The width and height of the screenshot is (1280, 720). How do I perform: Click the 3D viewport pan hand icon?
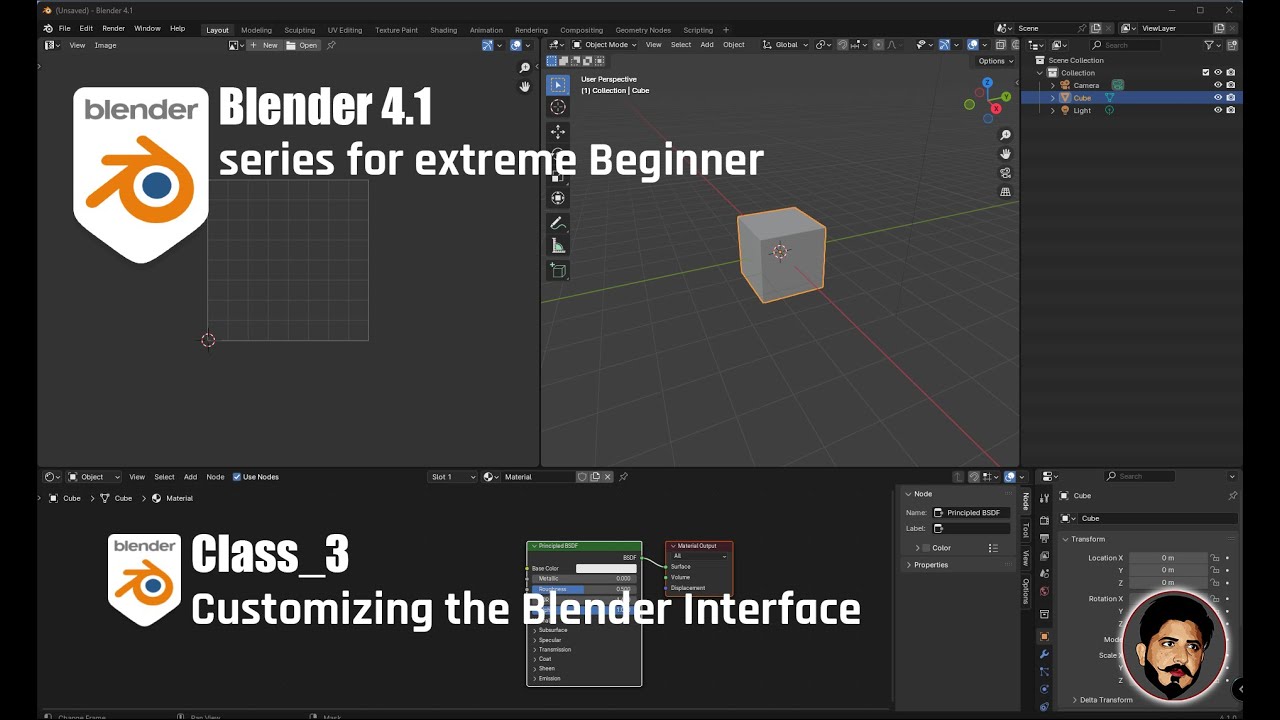click(x=1005, y=154)
